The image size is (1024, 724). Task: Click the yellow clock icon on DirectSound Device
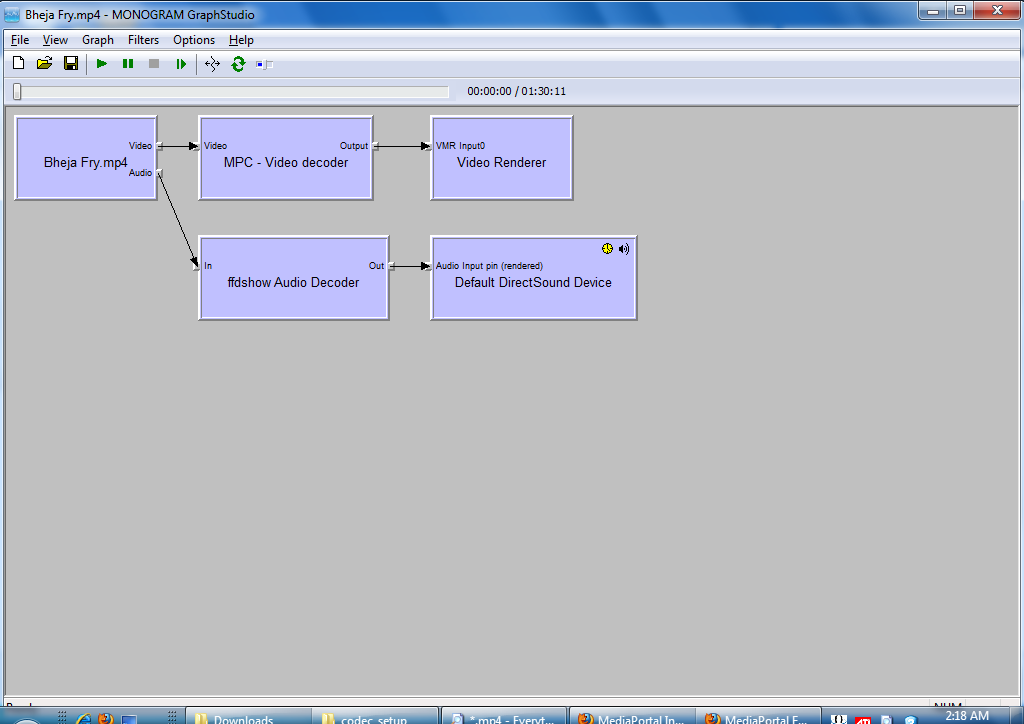coord(607,248)
